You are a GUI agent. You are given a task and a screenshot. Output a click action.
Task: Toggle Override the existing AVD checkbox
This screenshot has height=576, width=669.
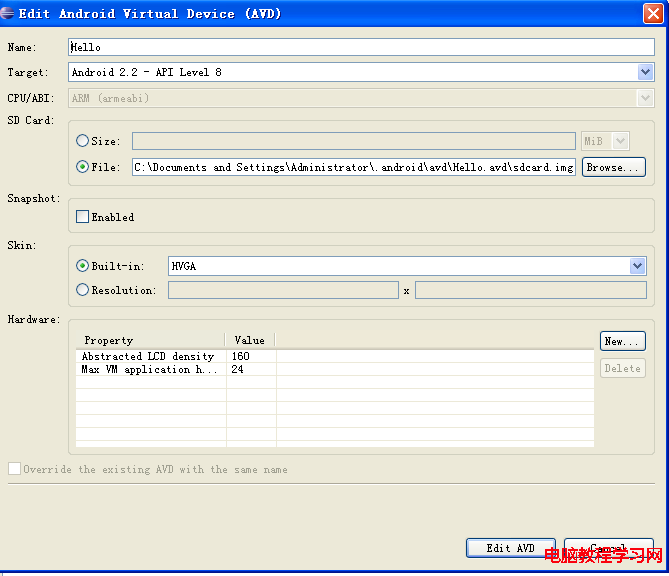click(15, 468)
